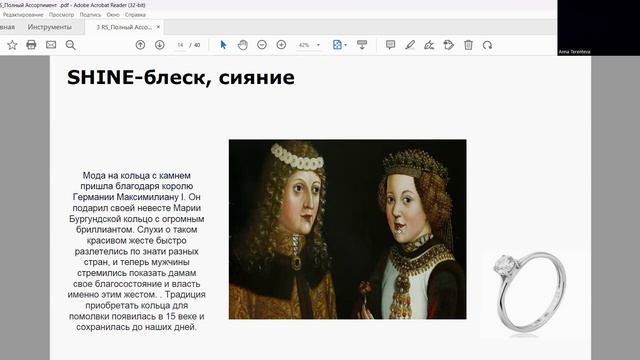Open the page fit options dropdown arrow
The image size is (640, 360).
[x=346, y=45]
